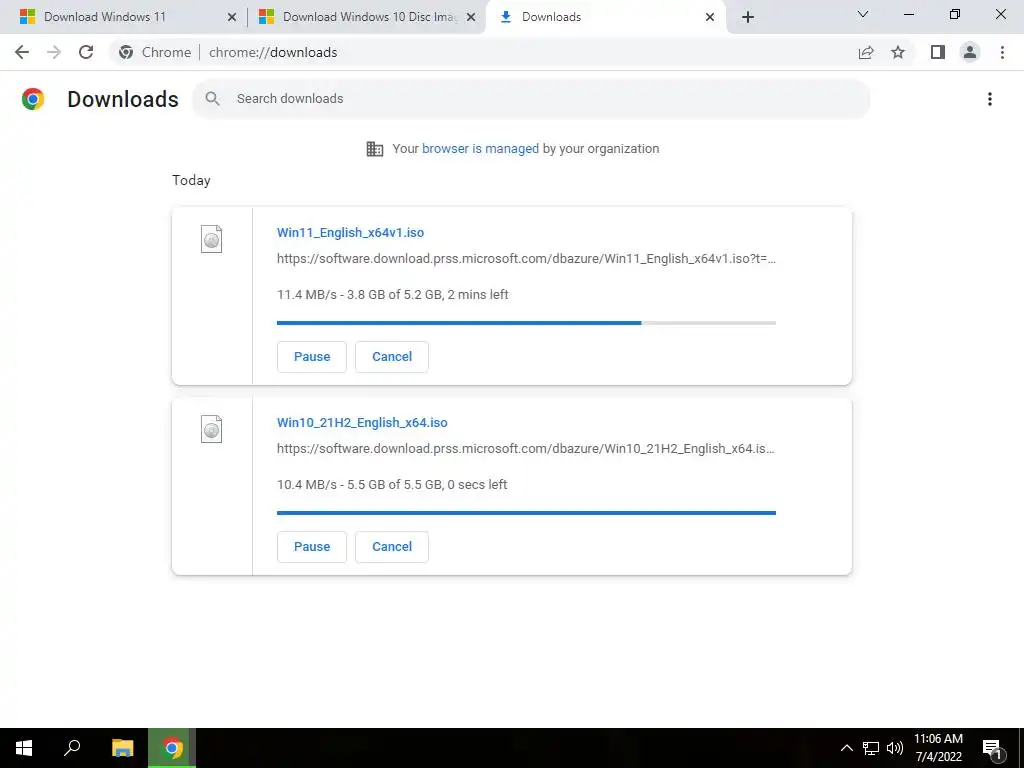Click the Downloads page title

coord(123,99)
